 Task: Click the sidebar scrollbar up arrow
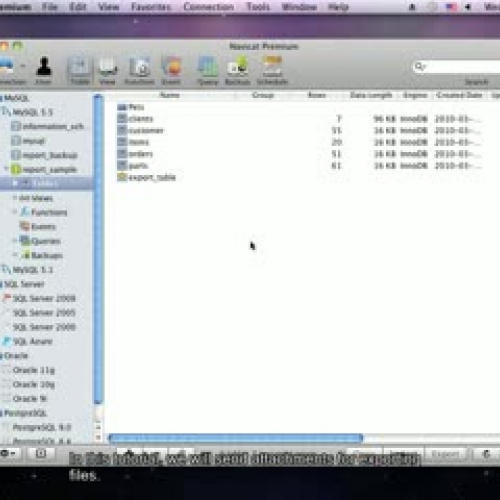pos(98,426)
